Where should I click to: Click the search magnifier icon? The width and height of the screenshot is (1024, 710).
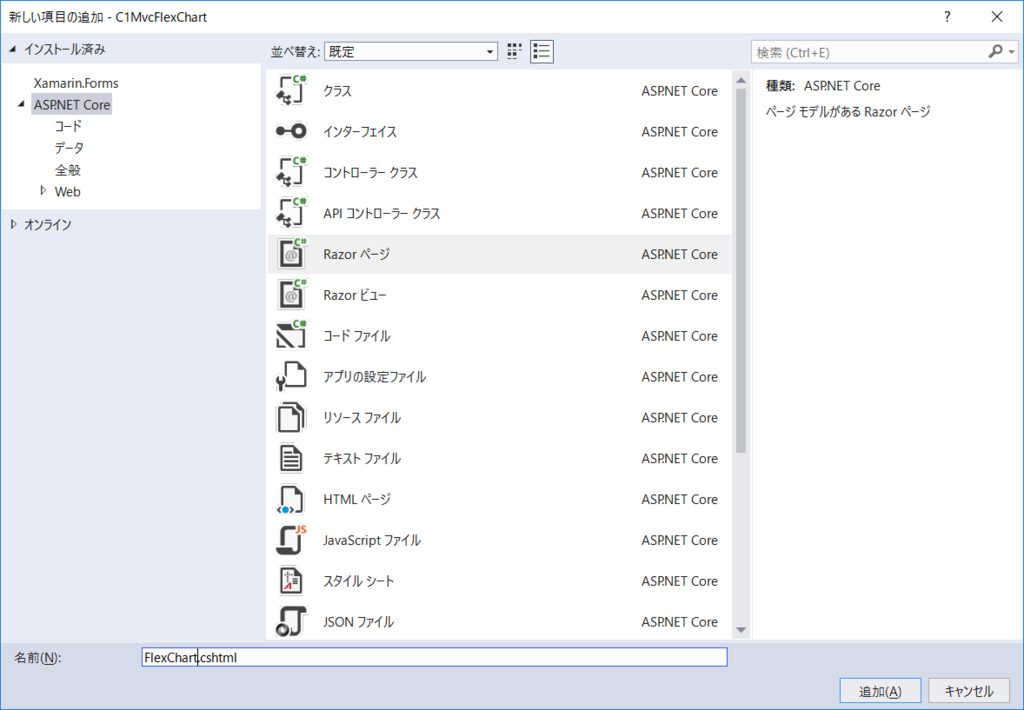(x=995, y=52)
